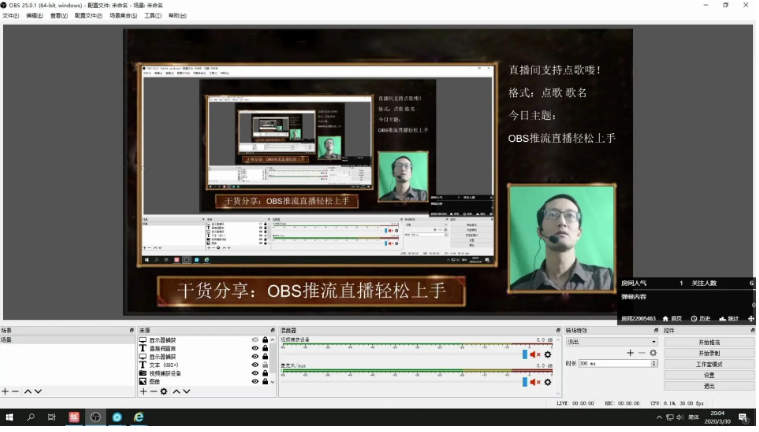Undock the Controls panel with its float icon
This screenshot has height=432, width=759.
pyautogui.click(x=753, y=330)
